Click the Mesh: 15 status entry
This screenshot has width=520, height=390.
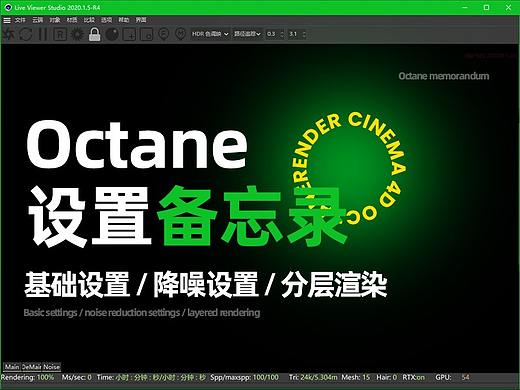pyautogui.click(x=356, y=378)
